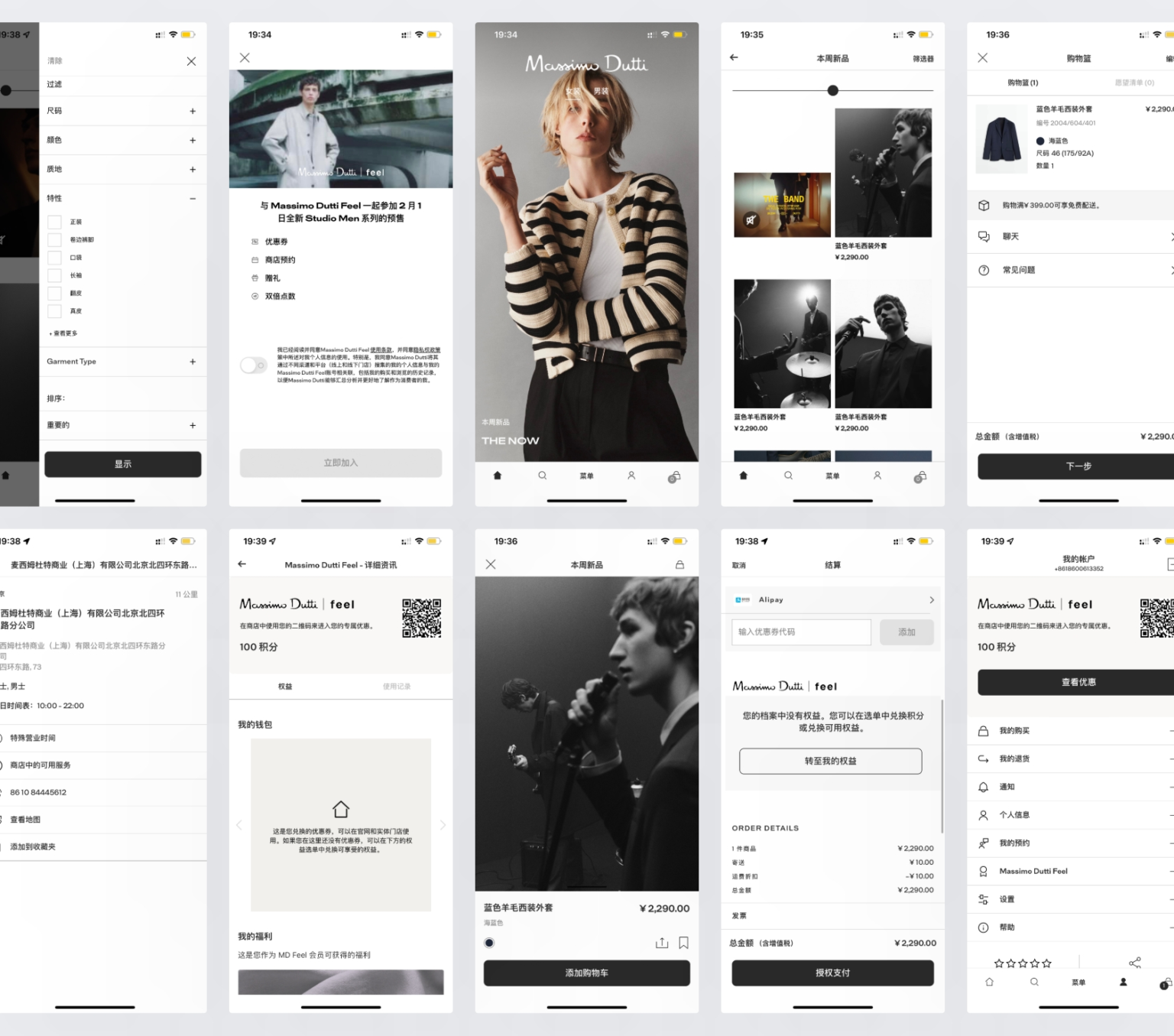Open bag icon on the 本周新品 list screen
1174x1036 pixels.
[920, 476]
